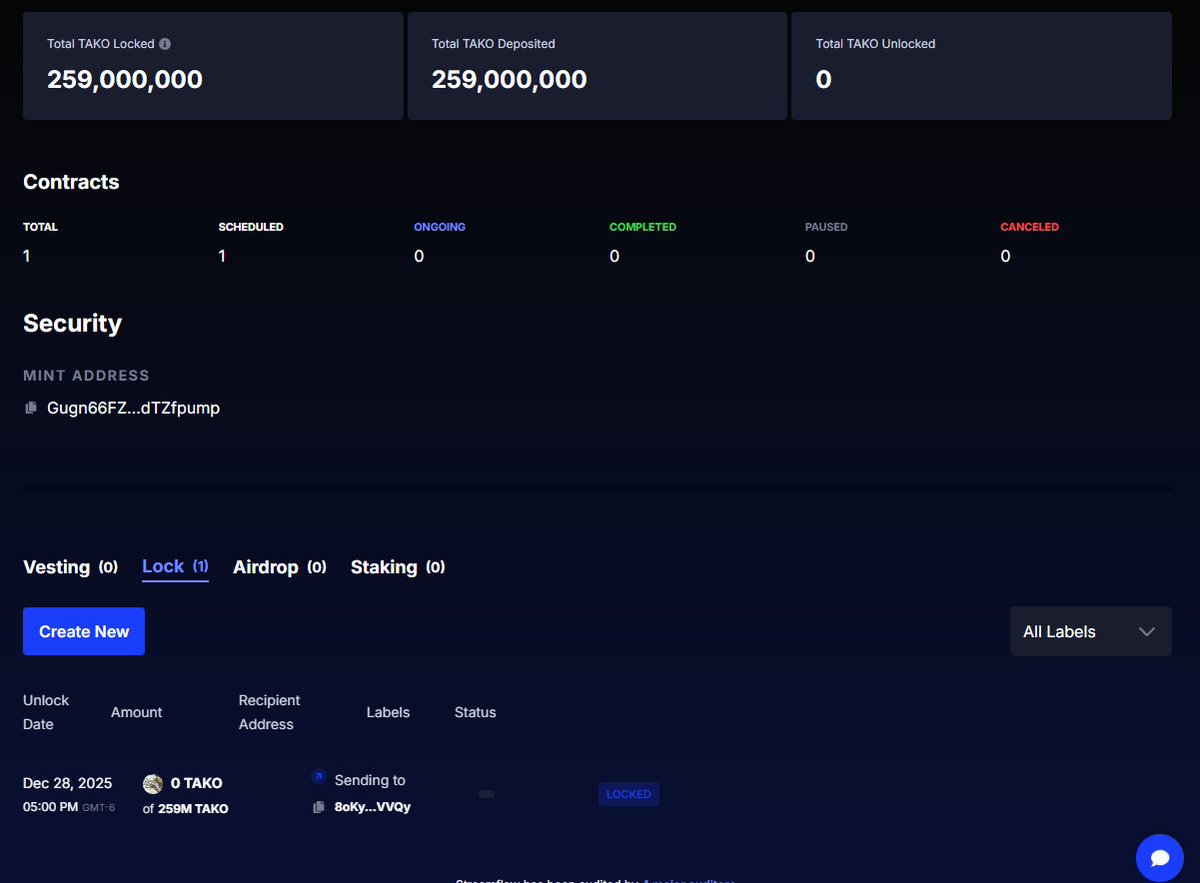Open the support chat bubble
Screen dimensions: 1200x883
point(1159,857)
